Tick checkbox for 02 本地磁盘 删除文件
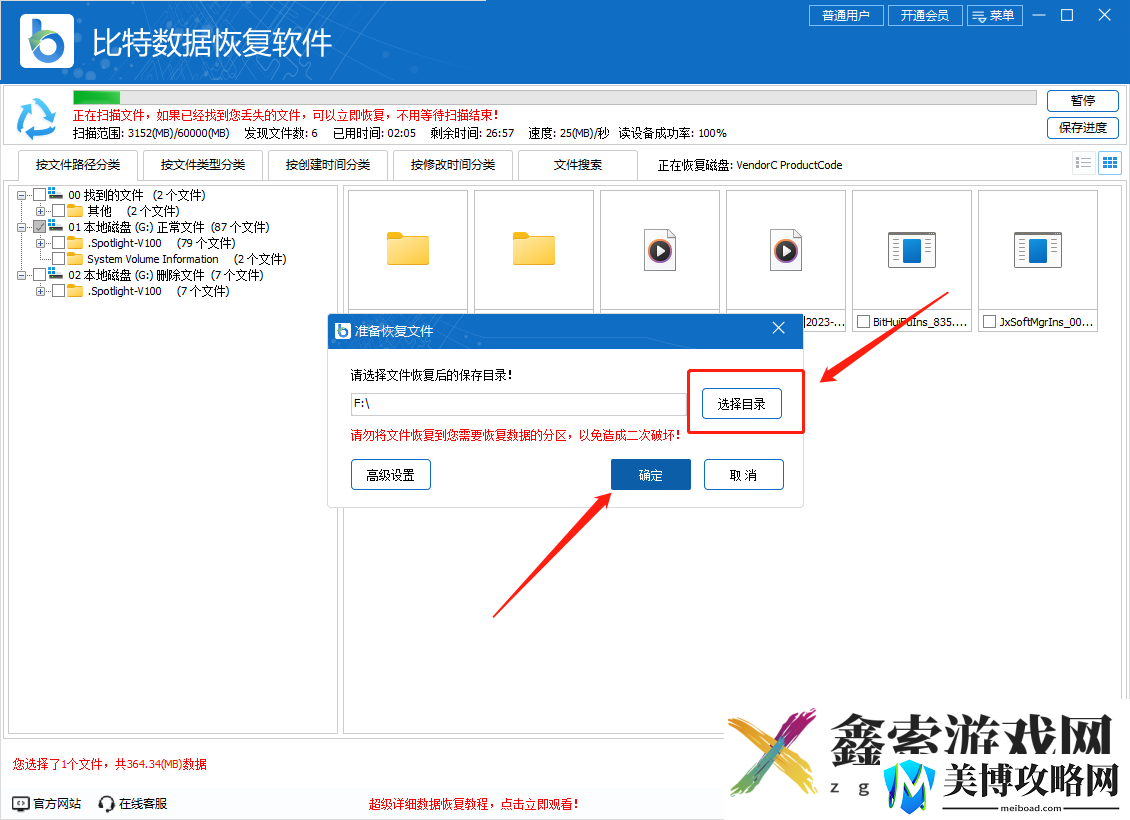Screen dimensions: 1130x820 pos(40,275)
